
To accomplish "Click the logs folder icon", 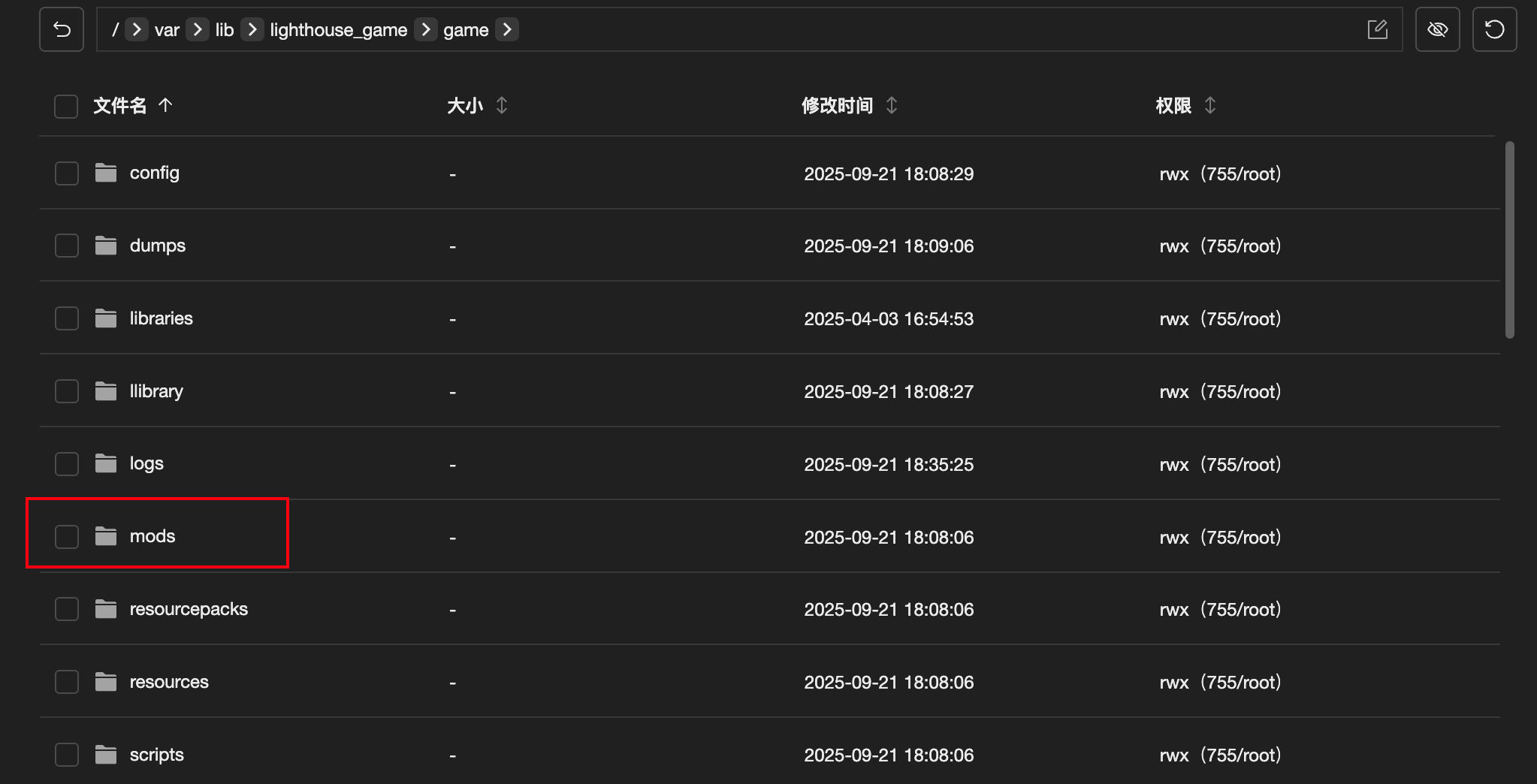I will coord(106,463).
